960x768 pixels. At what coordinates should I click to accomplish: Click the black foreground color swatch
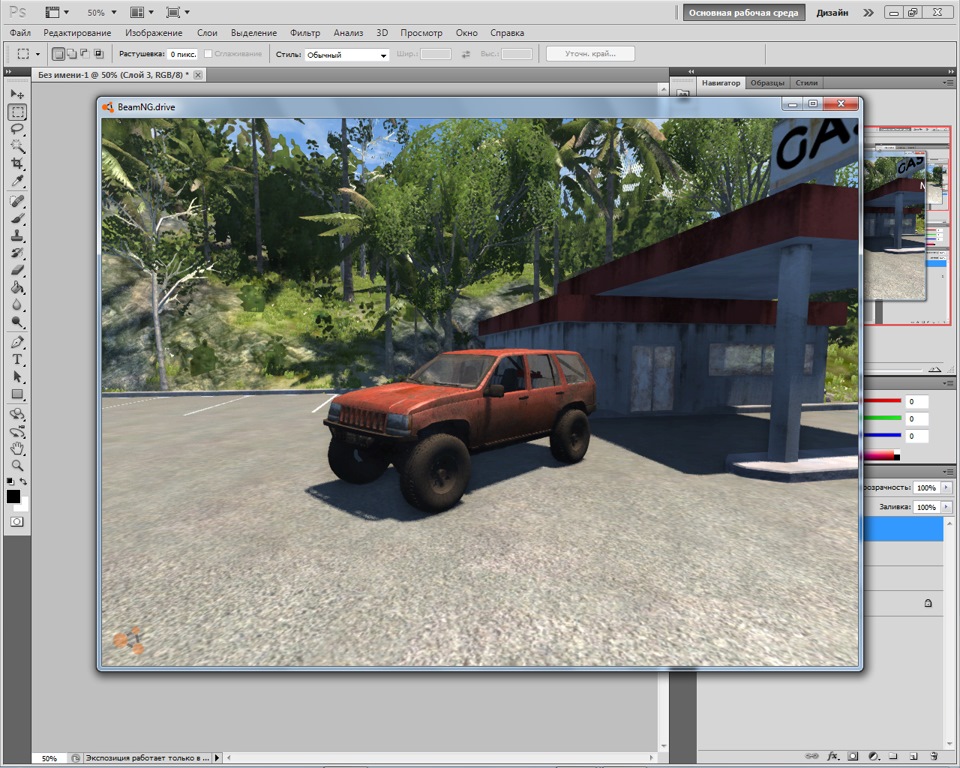[13, 496]
